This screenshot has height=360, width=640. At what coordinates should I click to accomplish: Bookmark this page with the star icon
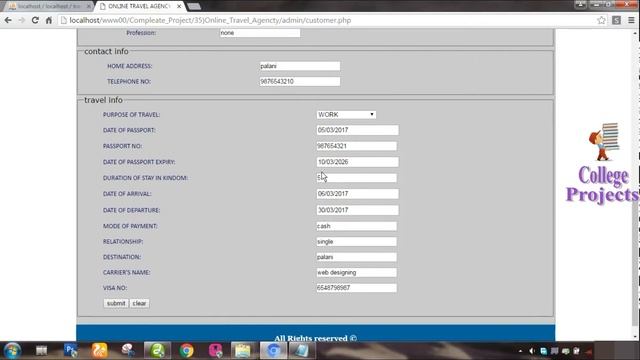[x=601, y=20]
